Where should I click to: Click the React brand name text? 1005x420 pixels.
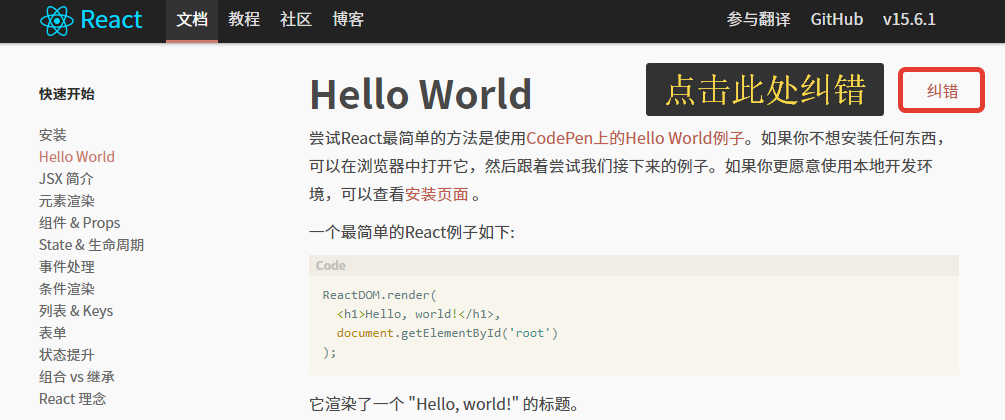pyautogui.click(x=112, y=20)
